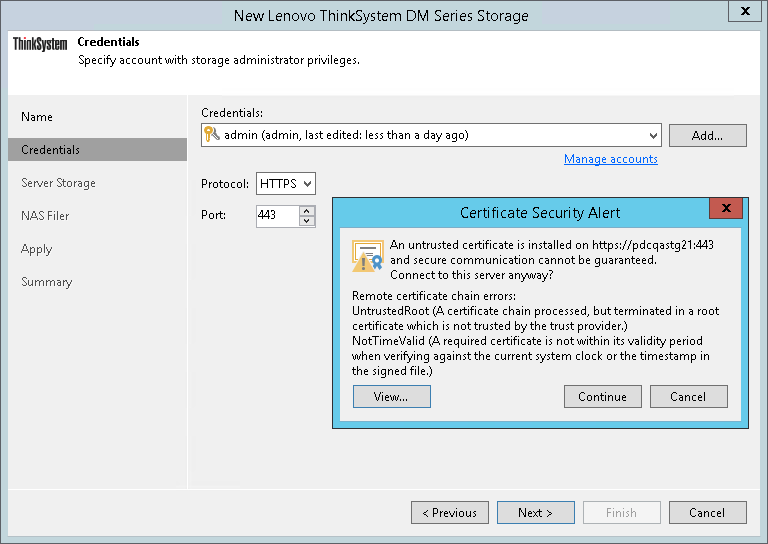
Task: Click the 'Credentials' heading in wizard header
Action: click(108, 42)
